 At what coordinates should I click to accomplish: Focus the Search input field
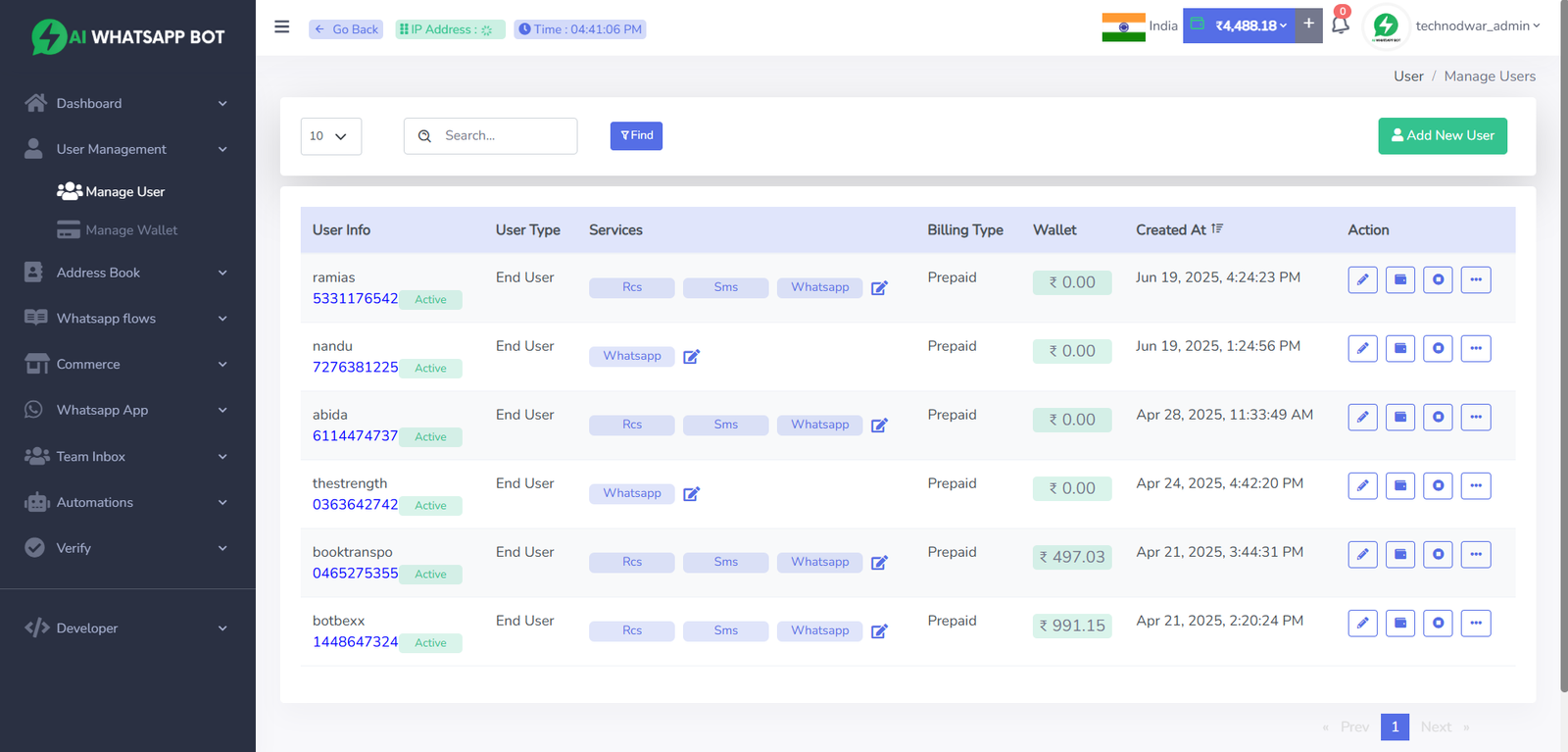(x=490, y=136)
